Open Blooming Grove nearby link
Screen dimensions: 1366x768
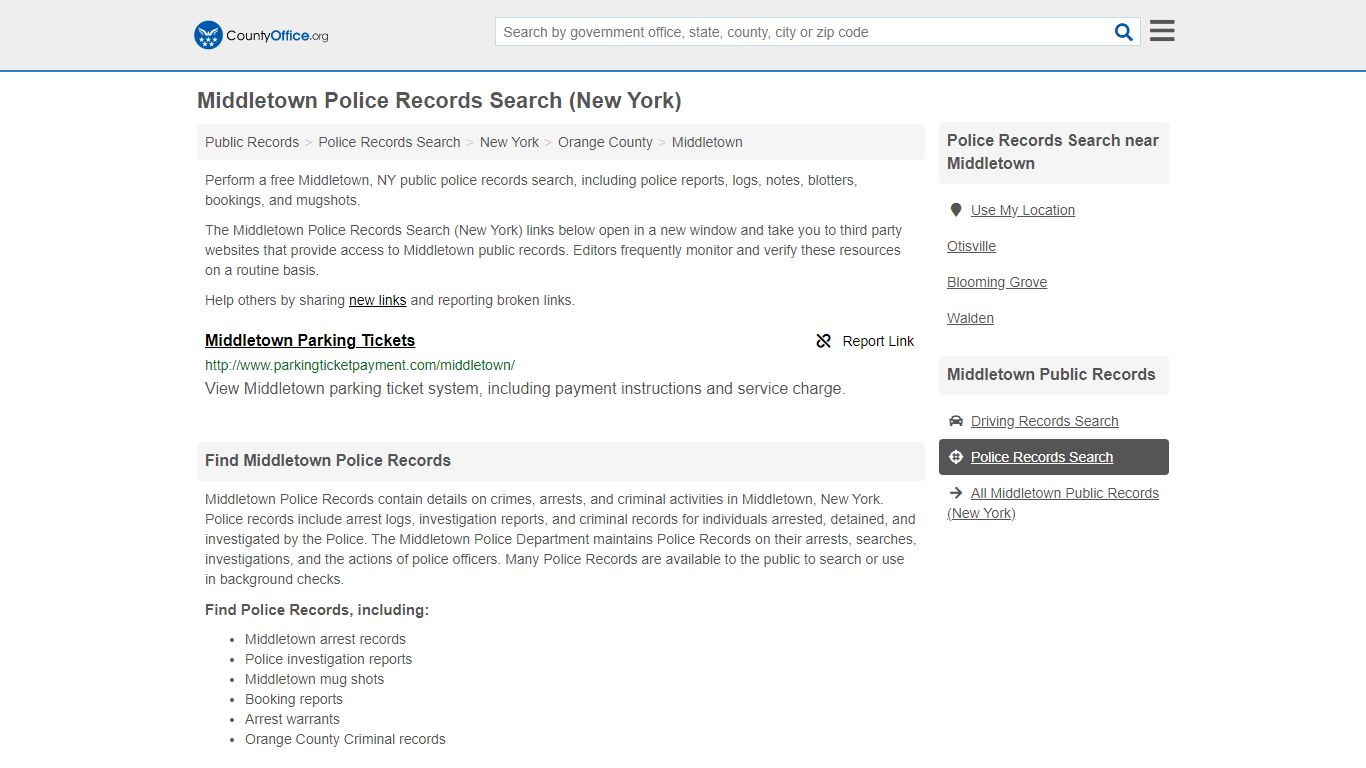click(x=997, y=282)
